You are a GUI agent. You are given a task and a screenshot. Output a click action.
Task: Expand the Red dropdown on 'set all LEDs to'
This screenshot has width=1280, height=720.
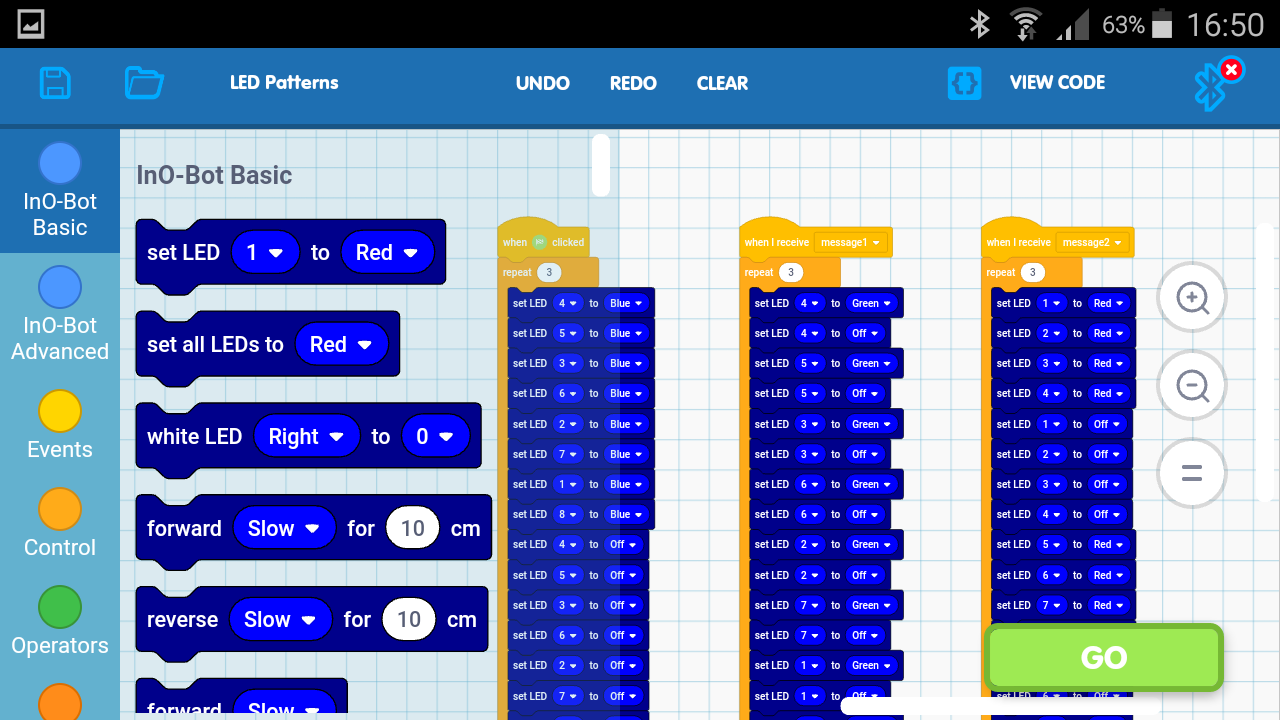pos(342,345)
